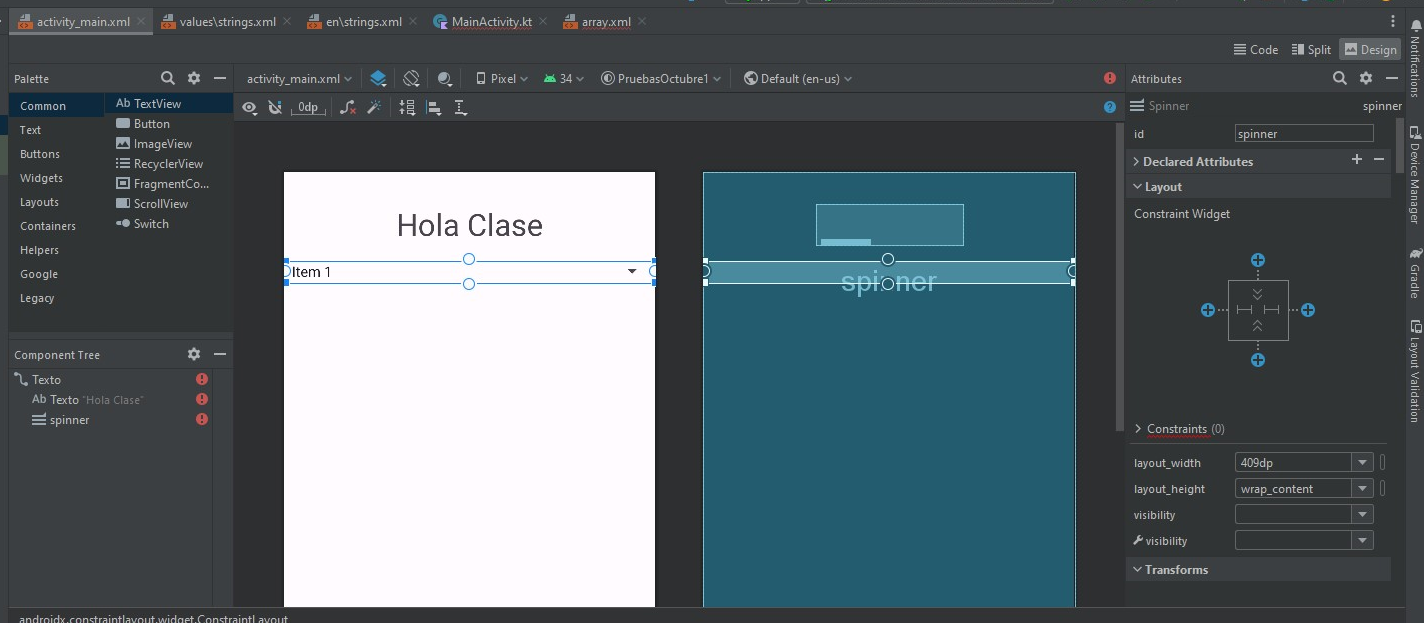
Task: Open Attributes panel settings gear
Action: click(1366, 78)
